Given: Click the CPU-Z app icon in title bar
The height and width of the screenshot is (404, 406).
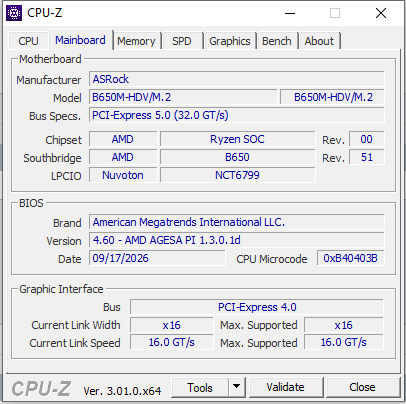Looking at the screenshot, I should (14, 13).
